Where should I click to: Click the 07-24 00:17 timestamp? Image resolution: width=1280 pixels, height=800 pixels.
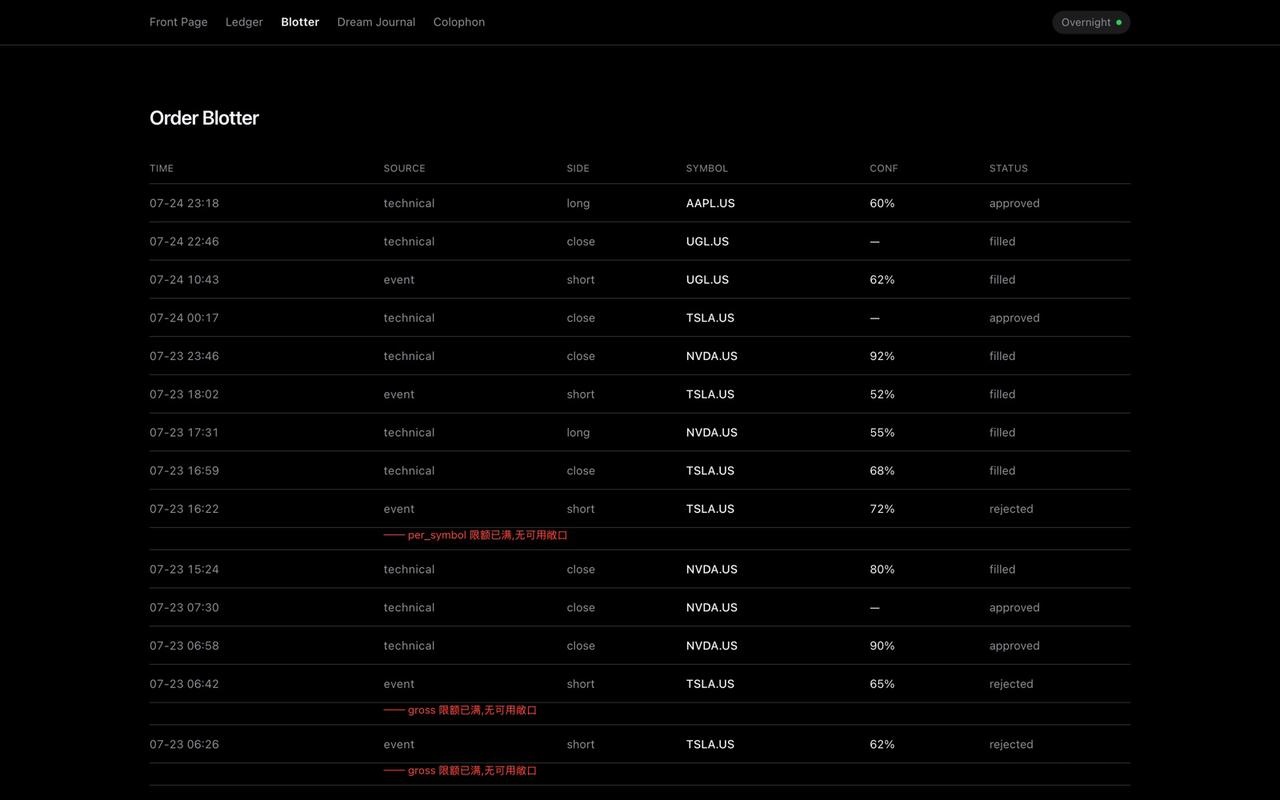tap(184, 318)
